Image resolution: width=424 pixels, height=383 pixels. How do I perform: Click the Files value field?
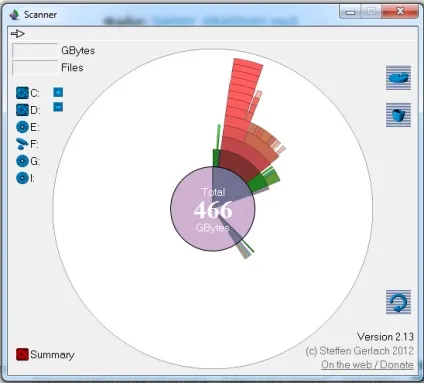(35, 68)
